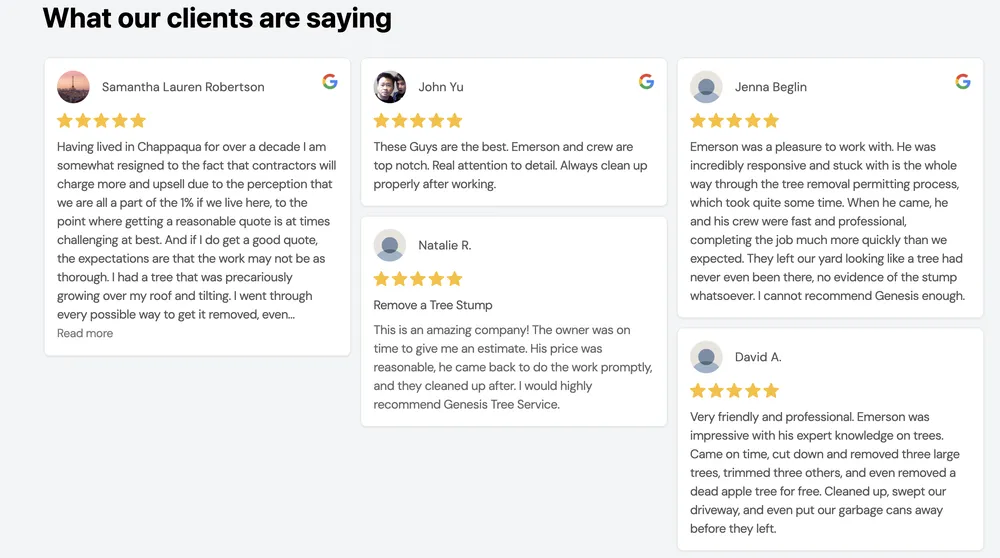Open David A.'s reviewer name
Screen dimensions: 1000x558
tap(758, 357)
